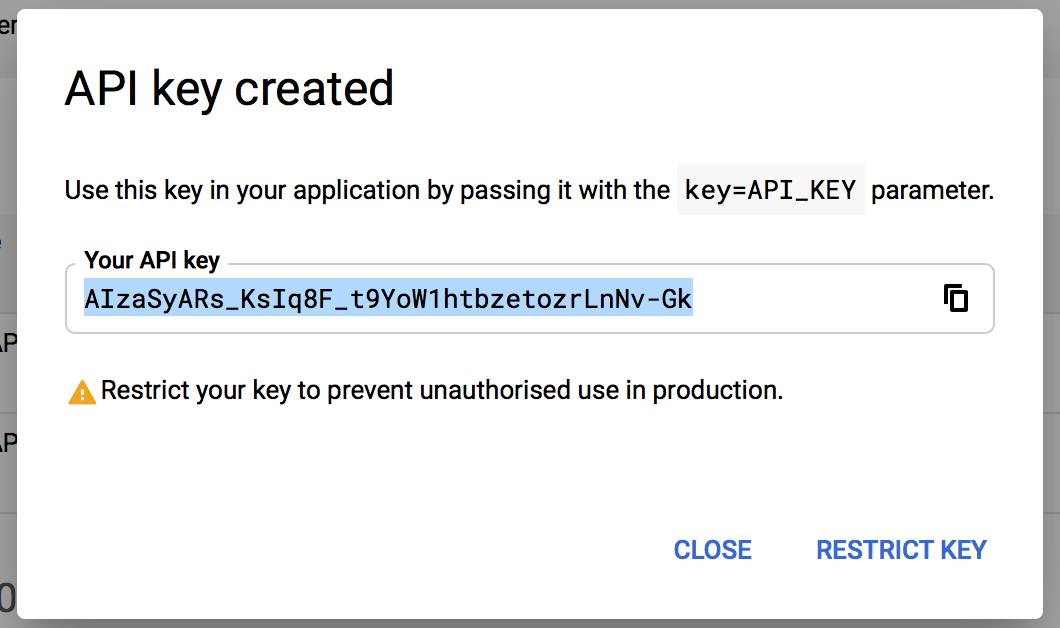Open the RESTRICT KEY settings

pyautogui.click(x=901, y=550)
